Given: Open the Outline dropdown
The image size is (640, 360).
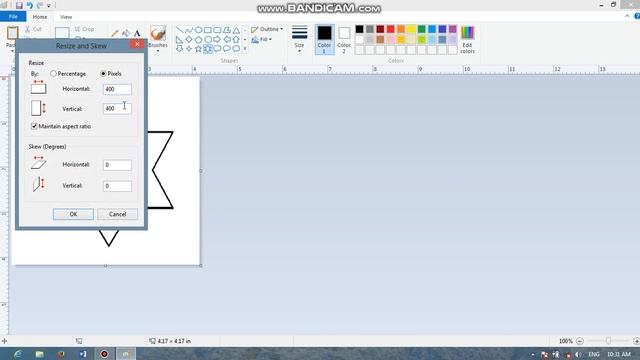Looking at the screenshot, I should click(x=267, y=29).
